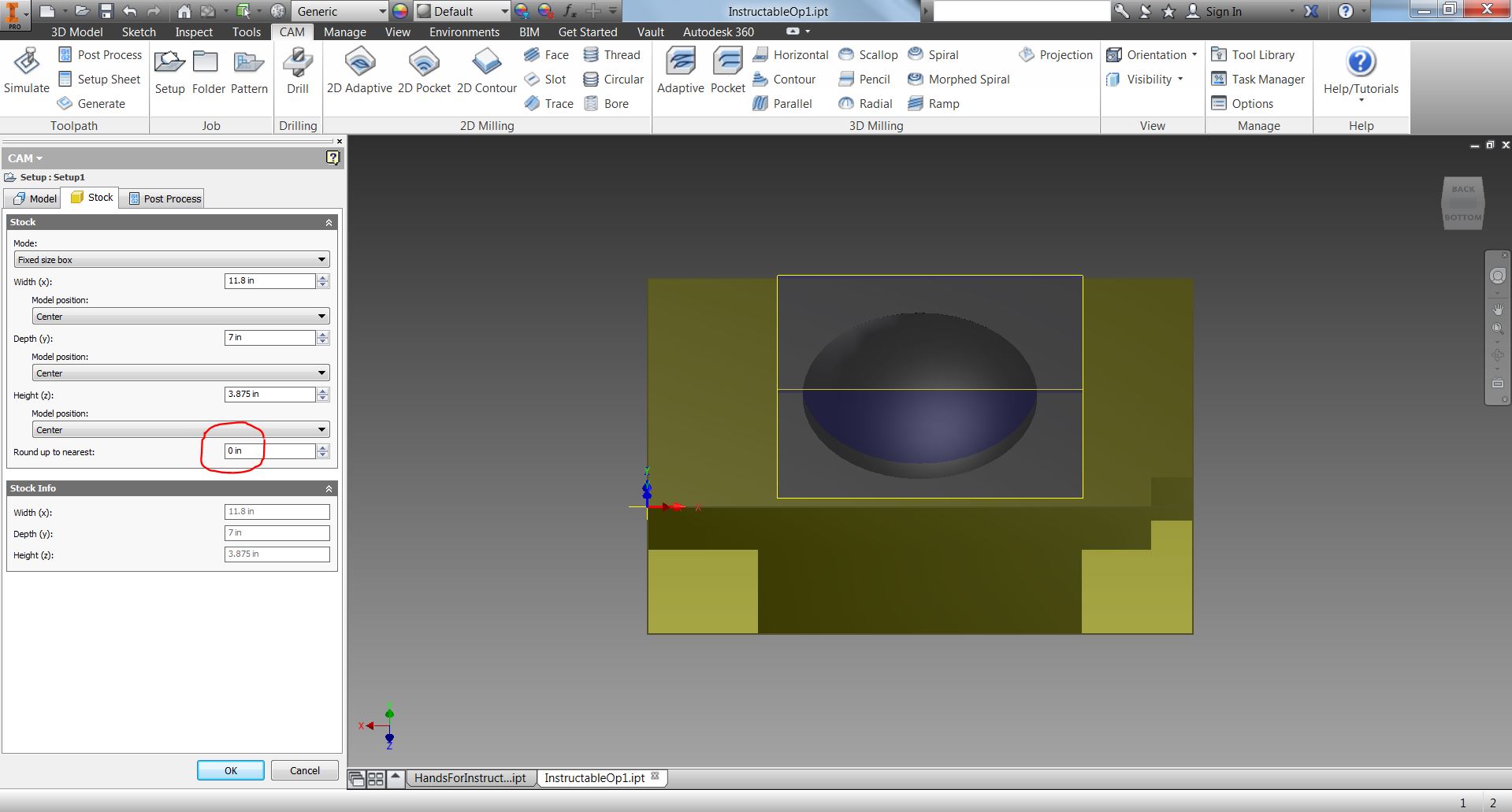Image resolution: width=1512 pixels, height=812 pixels.
Task: Open Width model position dropdown
Action: (181, 317)
